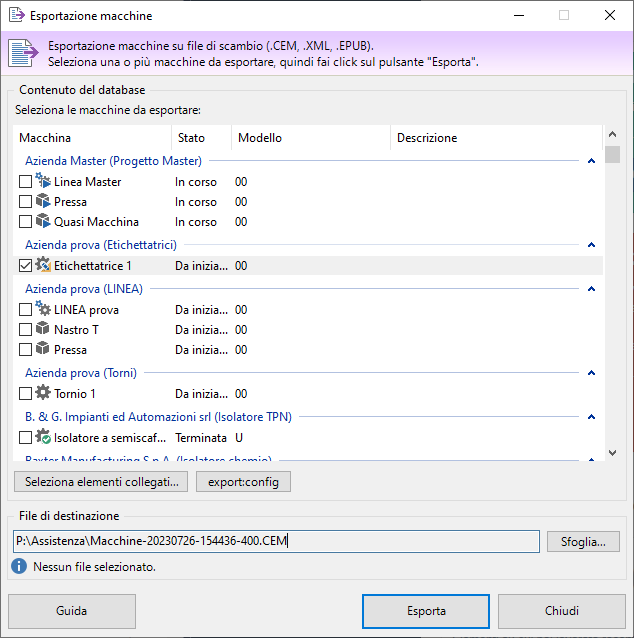
Task: Click the Etichettatrice 1 gear icon
Action: (43, 266)
